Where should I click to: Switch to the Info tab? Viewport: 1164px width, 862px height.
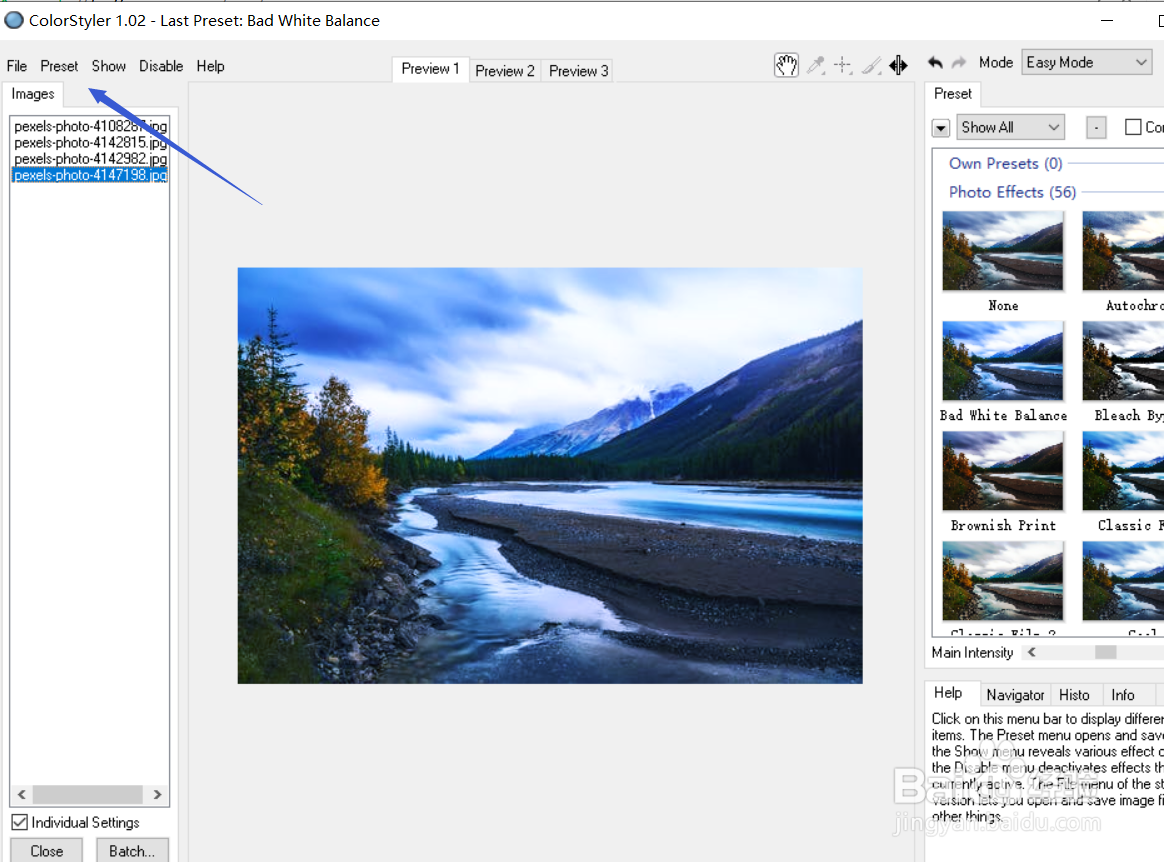point(1122,695)
